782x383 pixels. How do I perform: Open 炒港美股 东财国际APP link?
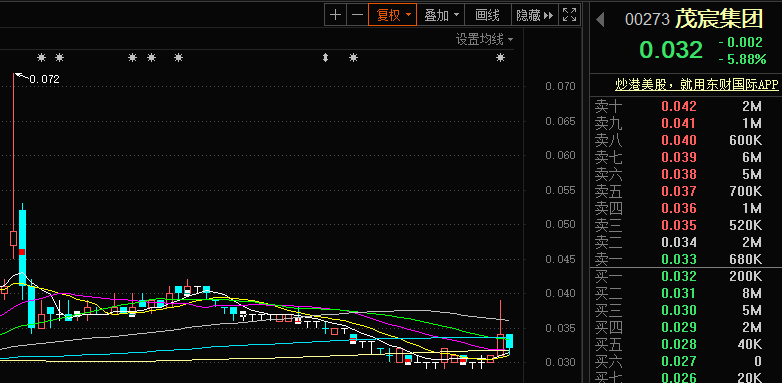(696, 85)
